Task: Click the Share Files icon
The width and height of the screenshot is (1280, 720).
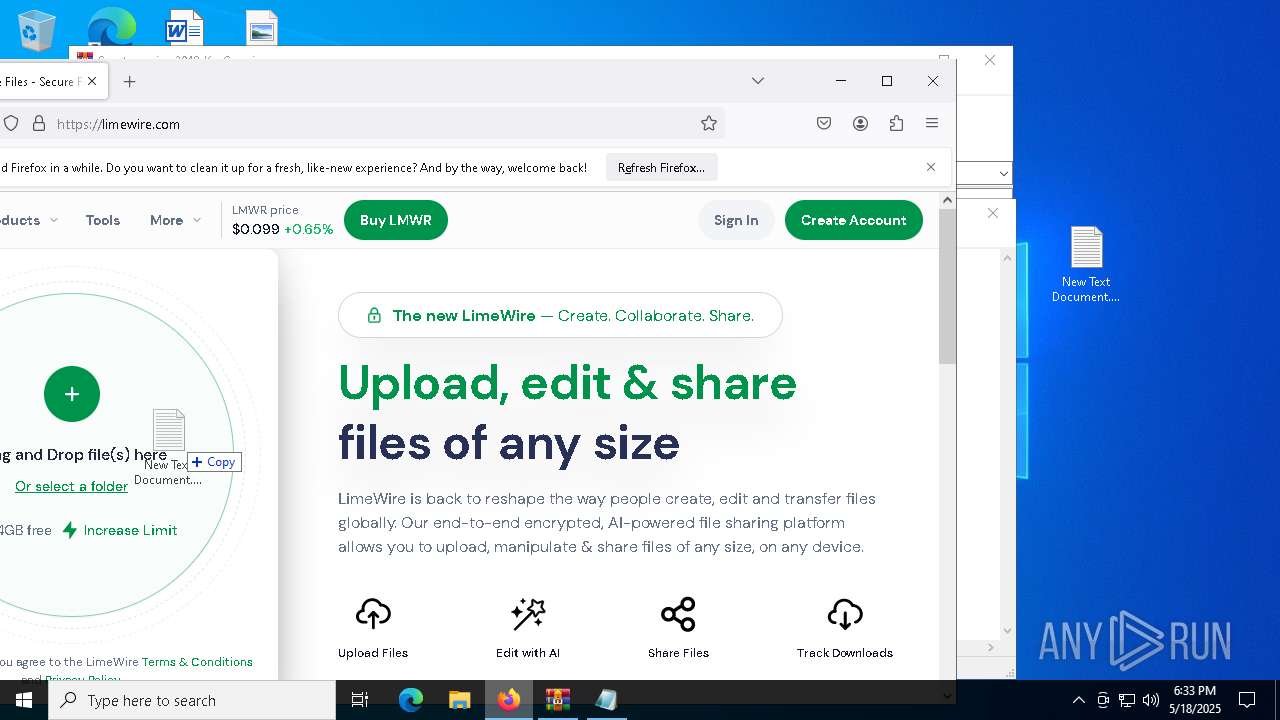Action: pyautogui.click(x=678, y=614)
